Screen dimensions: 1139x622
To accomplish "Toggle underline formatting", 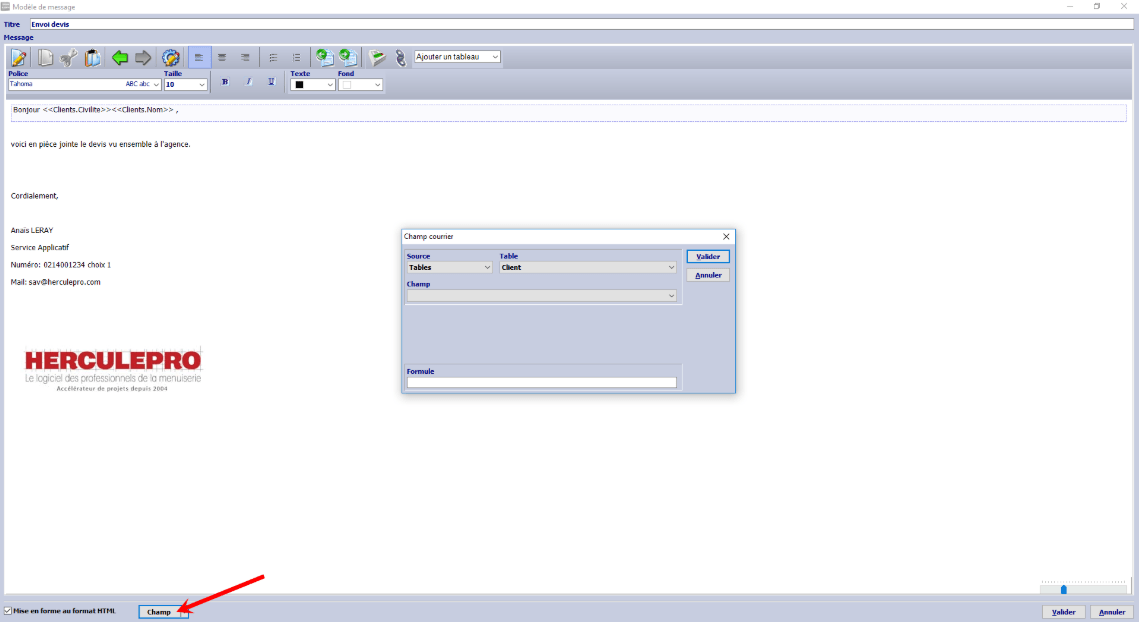I will click(x=271, y=82).
